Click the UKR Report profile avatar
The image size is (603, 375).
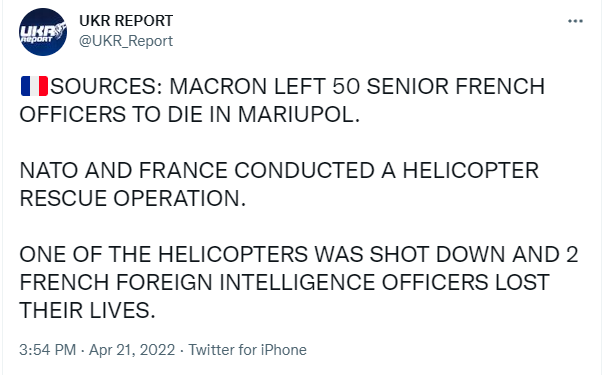coord(43,32)
